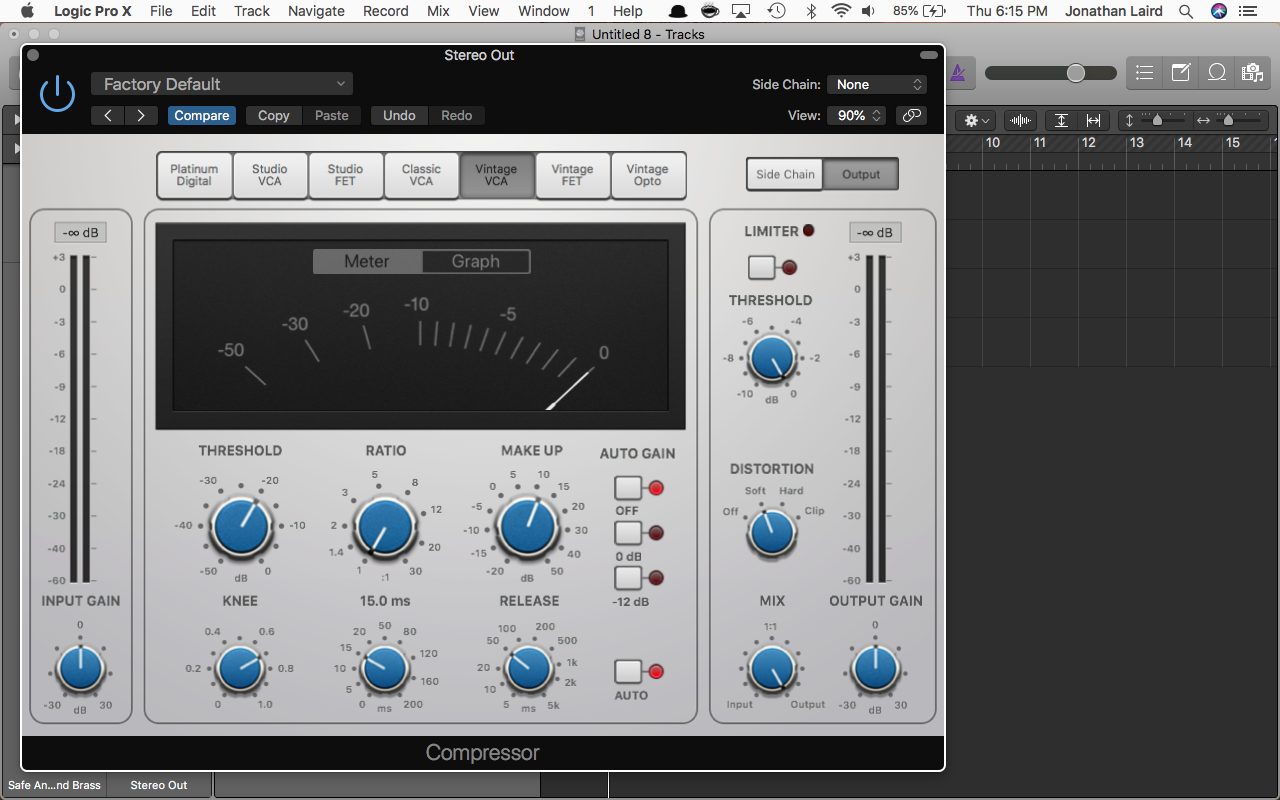Toggle Auto Gain 0 dB button
Viewport: 1280px width, 800px height.
[x=628, y=533]
